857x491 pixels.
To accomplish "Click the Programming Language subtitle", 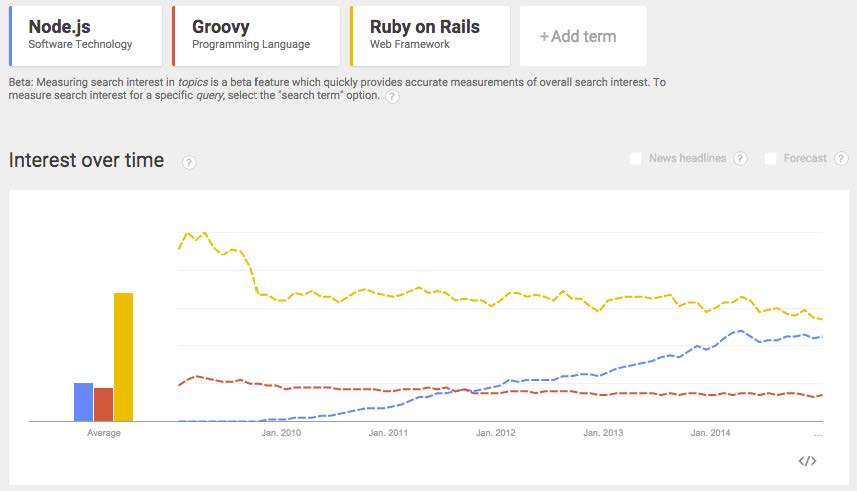I will [251, 44].
